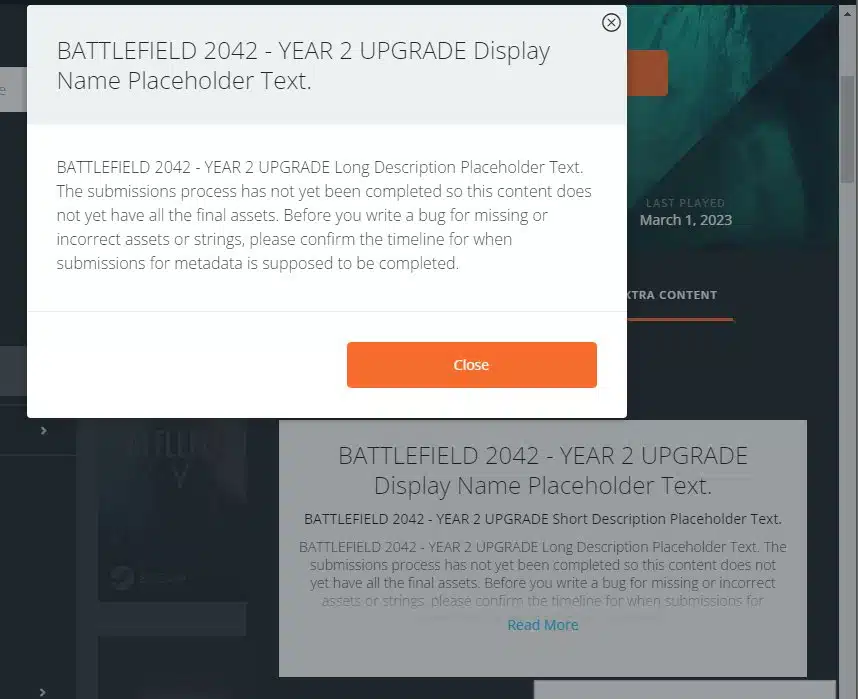Click the Year 2 Upgrade card title
Viewport: 858px width, 699px height.
pos(542,471)
